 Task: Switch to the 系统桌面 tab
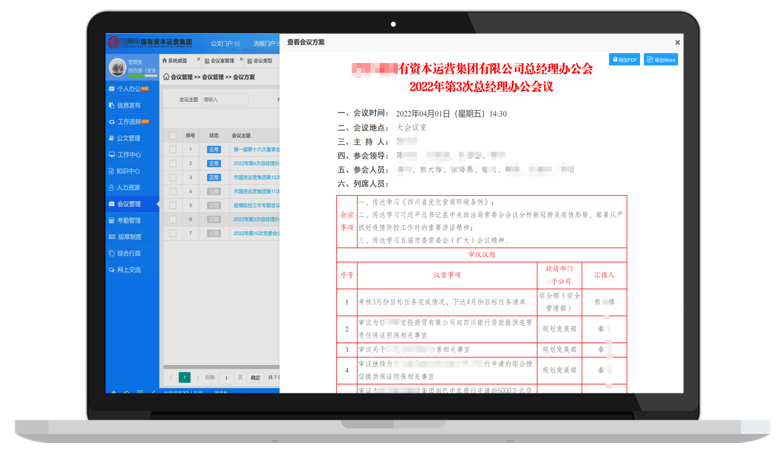click(x=175, y=60)
